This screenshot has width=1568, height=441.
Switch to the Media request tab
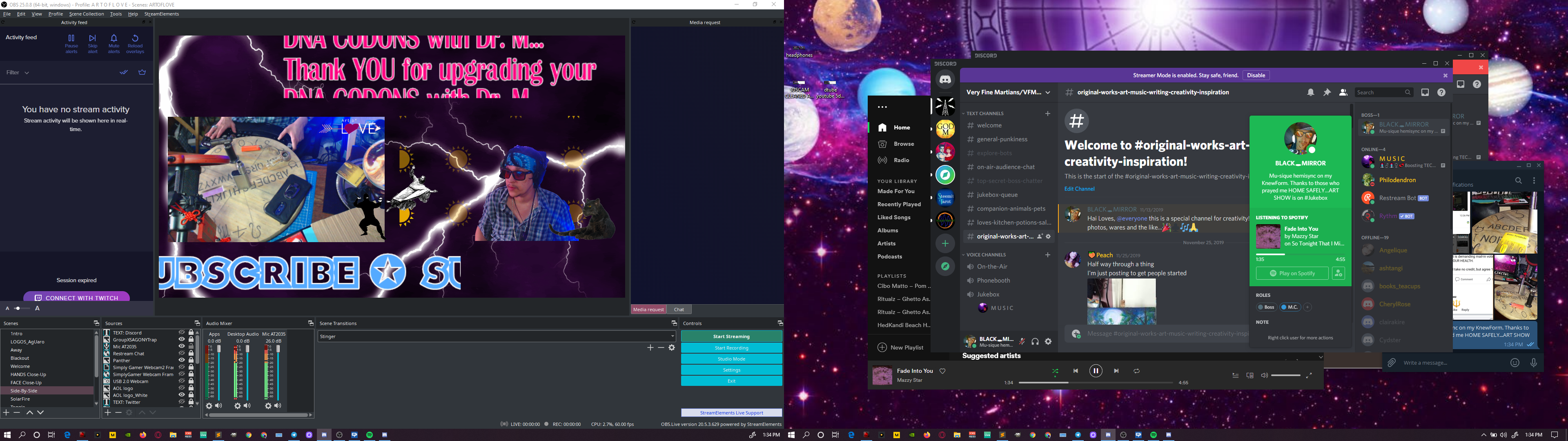point(648,310)
